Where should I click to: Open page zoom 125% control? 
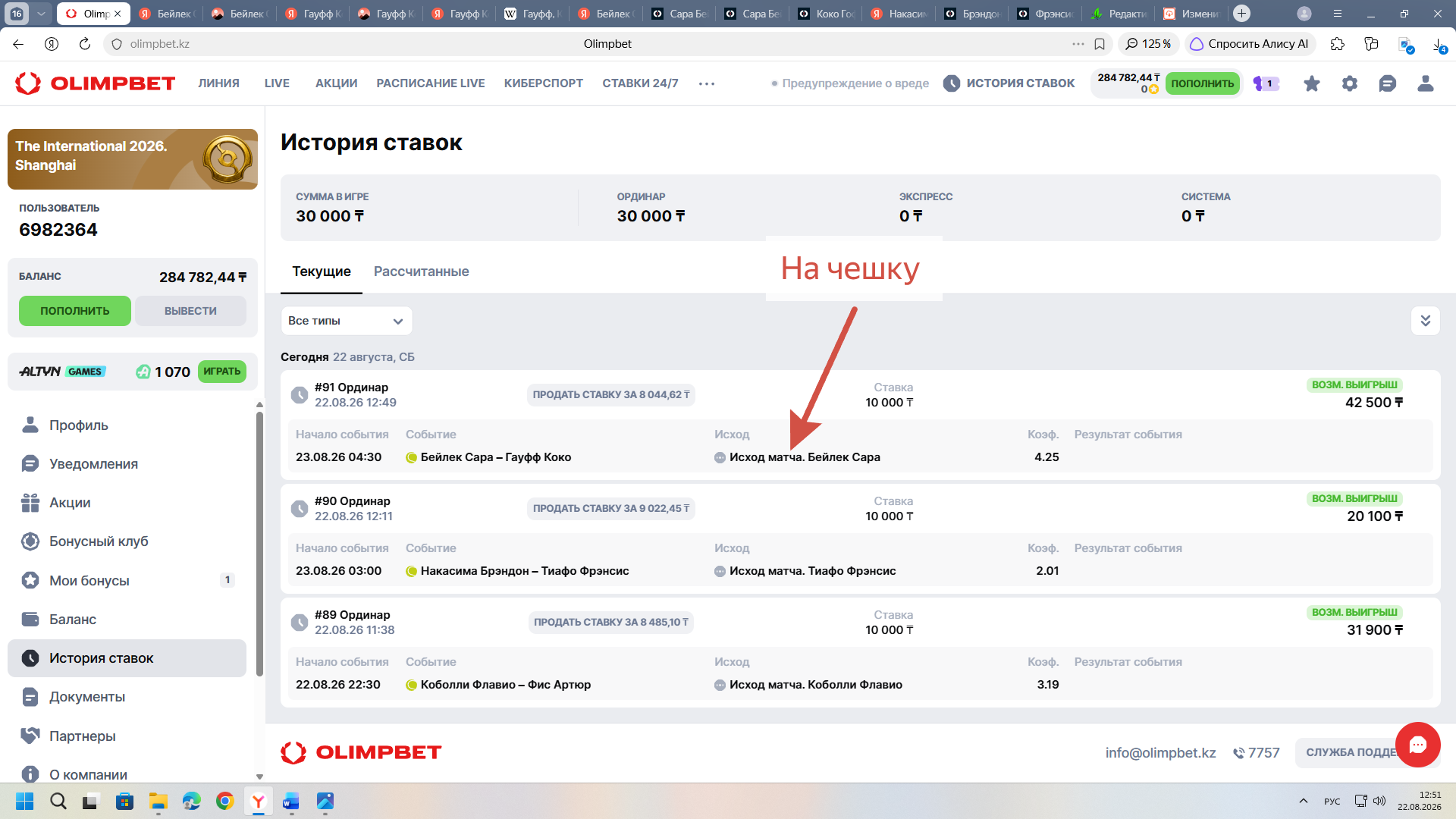[1148, 44]
